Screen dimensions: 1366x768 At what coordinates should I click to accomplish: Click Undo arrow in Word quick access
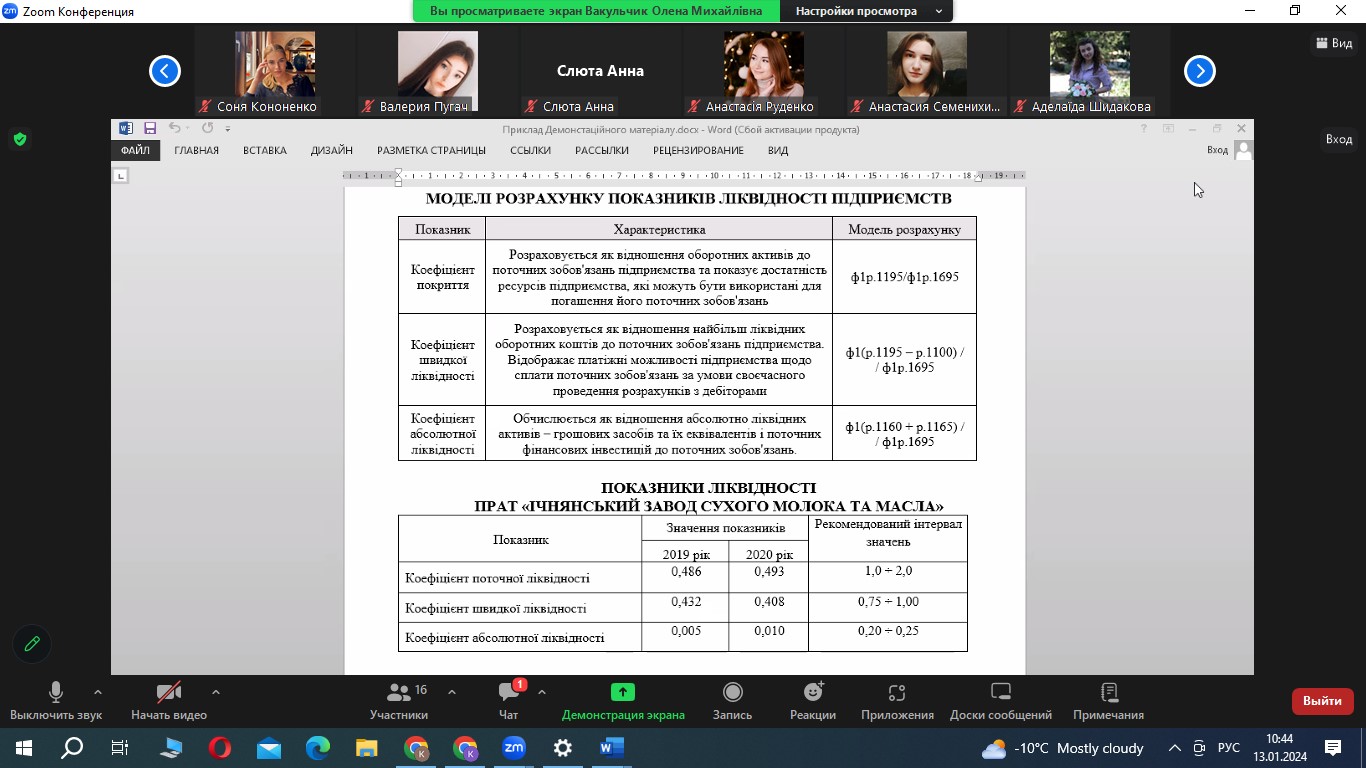tap(175, 128)
